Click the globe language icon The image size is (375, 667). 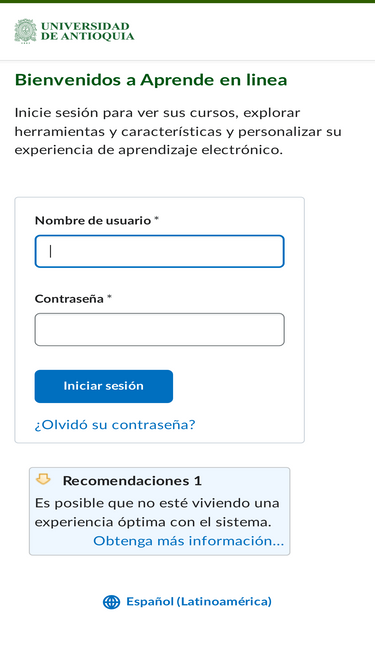click(x=111, y=602)
